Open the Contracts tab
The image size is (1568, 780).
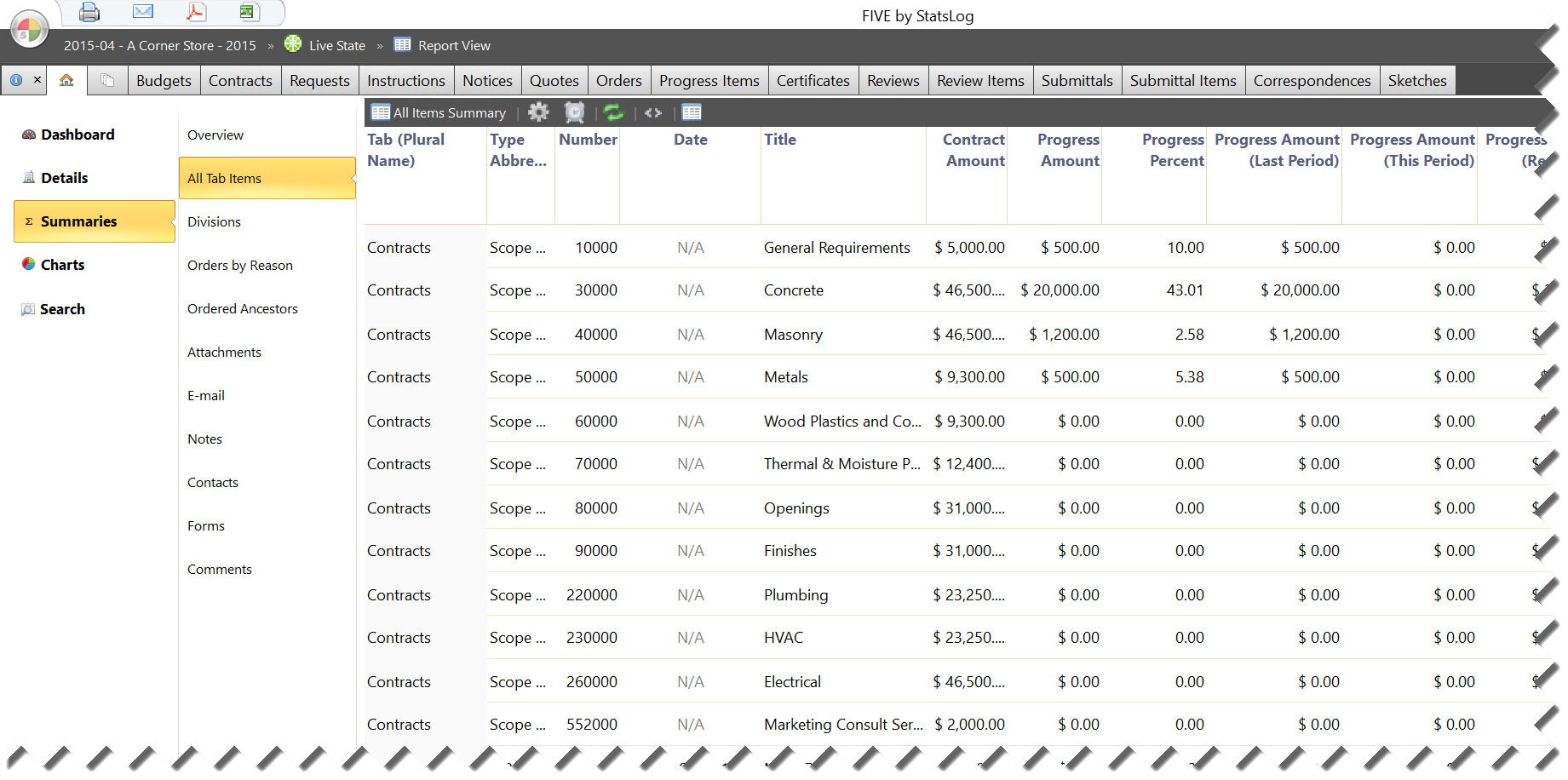click(x=240, y=81)
